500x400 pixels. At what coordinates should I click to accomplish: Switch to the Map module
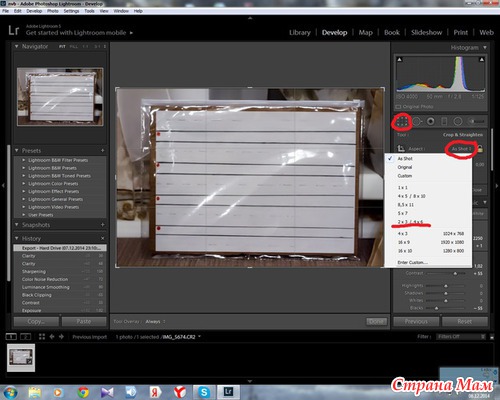(365, 33)
